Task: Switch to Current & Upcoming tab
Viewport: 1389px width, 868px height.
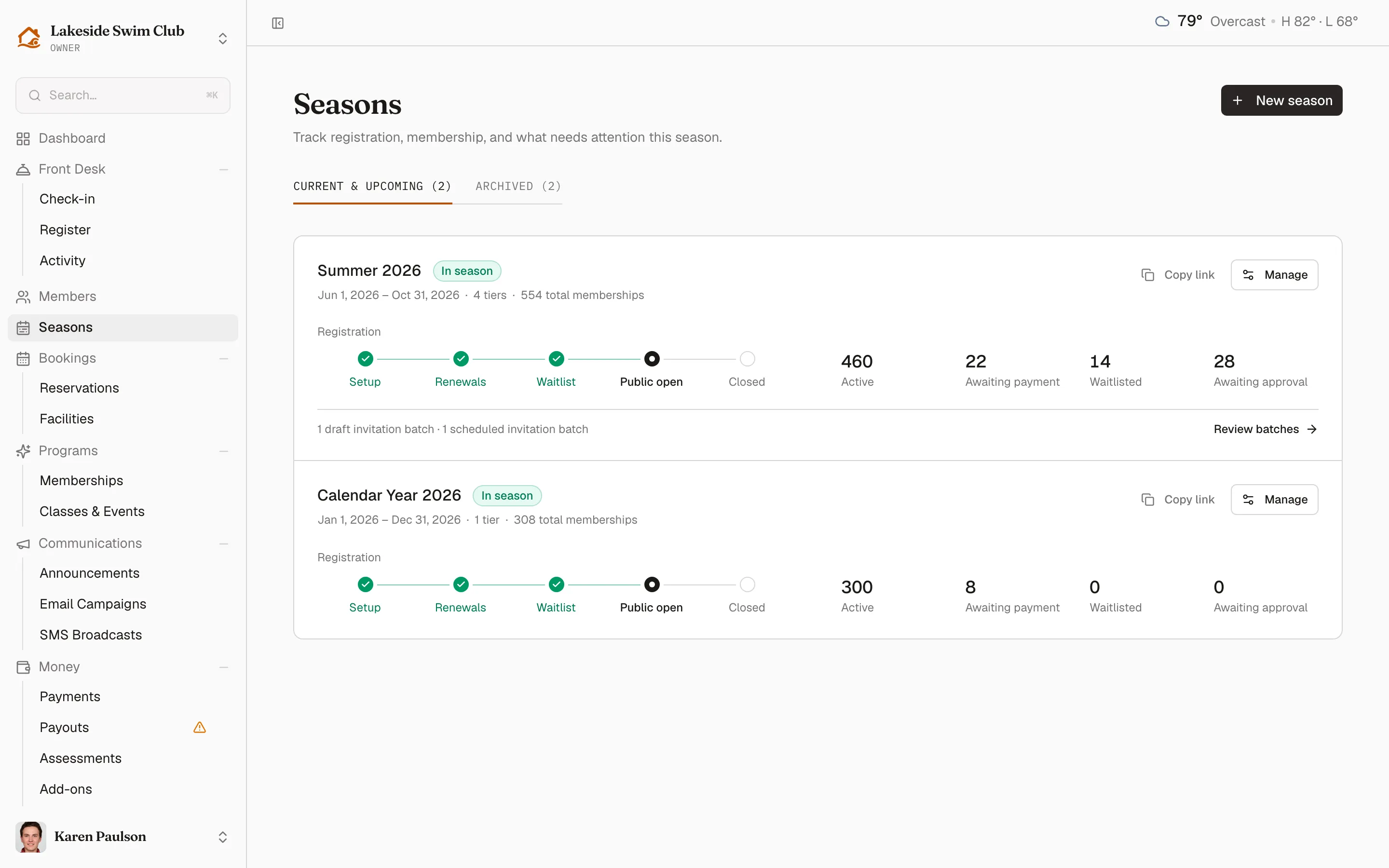Action: (372, 187)
